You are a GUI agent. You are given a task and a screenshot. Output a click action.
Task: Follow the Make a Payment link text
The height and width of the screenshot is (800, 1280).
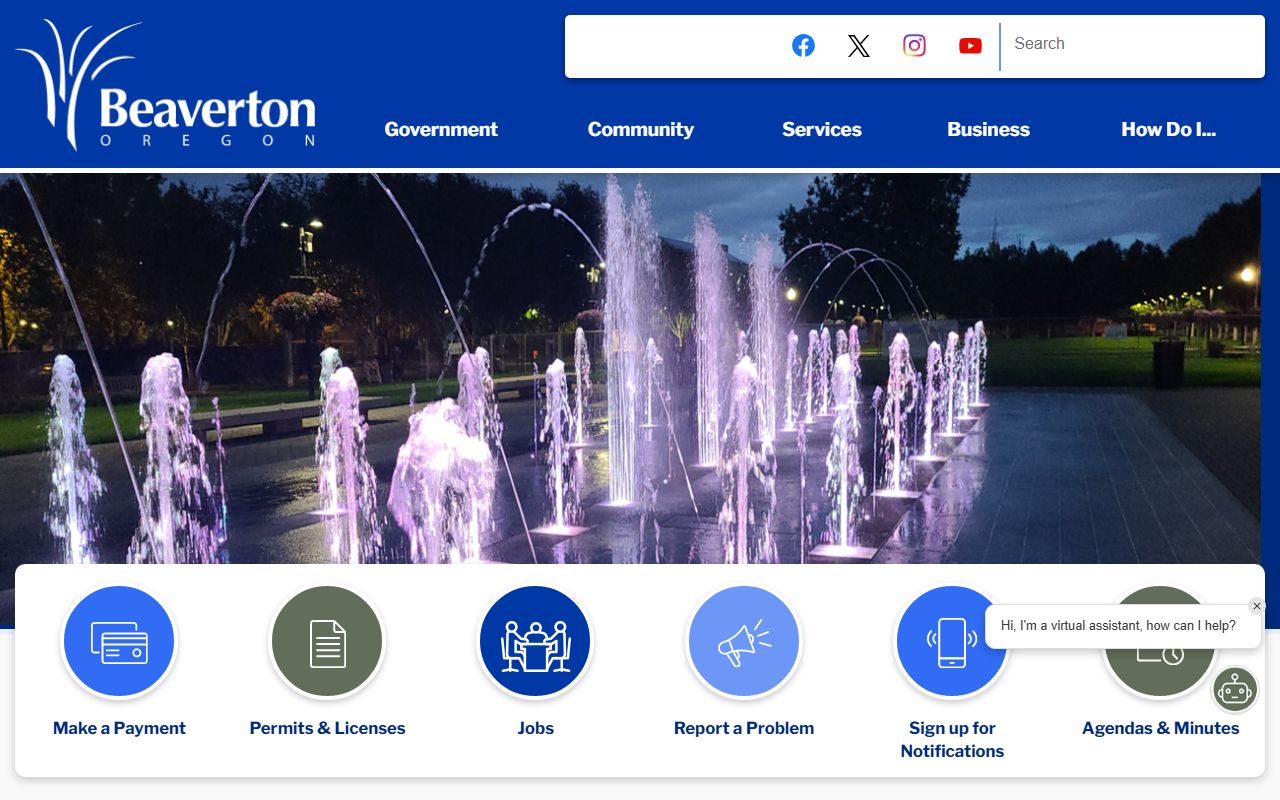(119, 728)
